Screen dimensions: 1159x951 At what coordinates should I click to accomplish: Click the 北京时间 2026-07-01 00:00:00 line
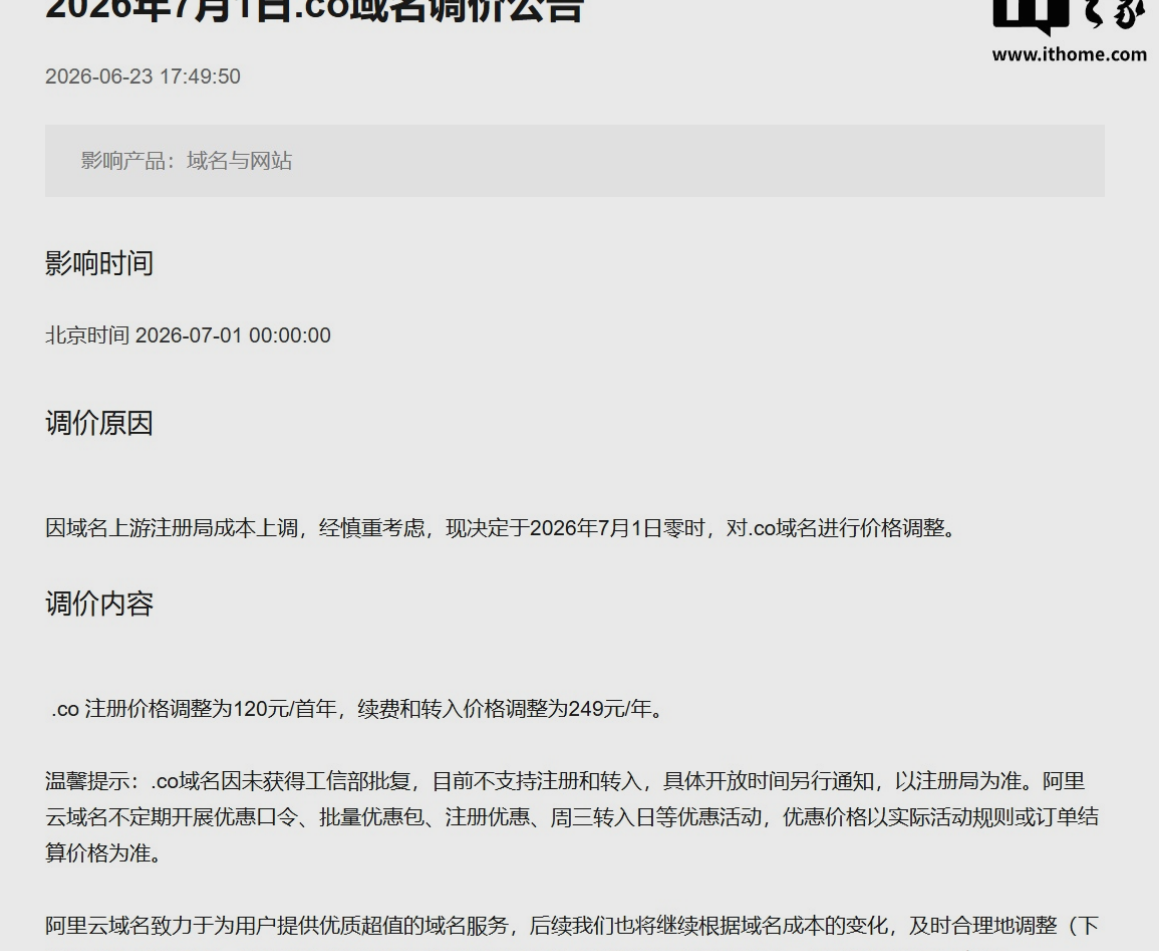(188, 335)
